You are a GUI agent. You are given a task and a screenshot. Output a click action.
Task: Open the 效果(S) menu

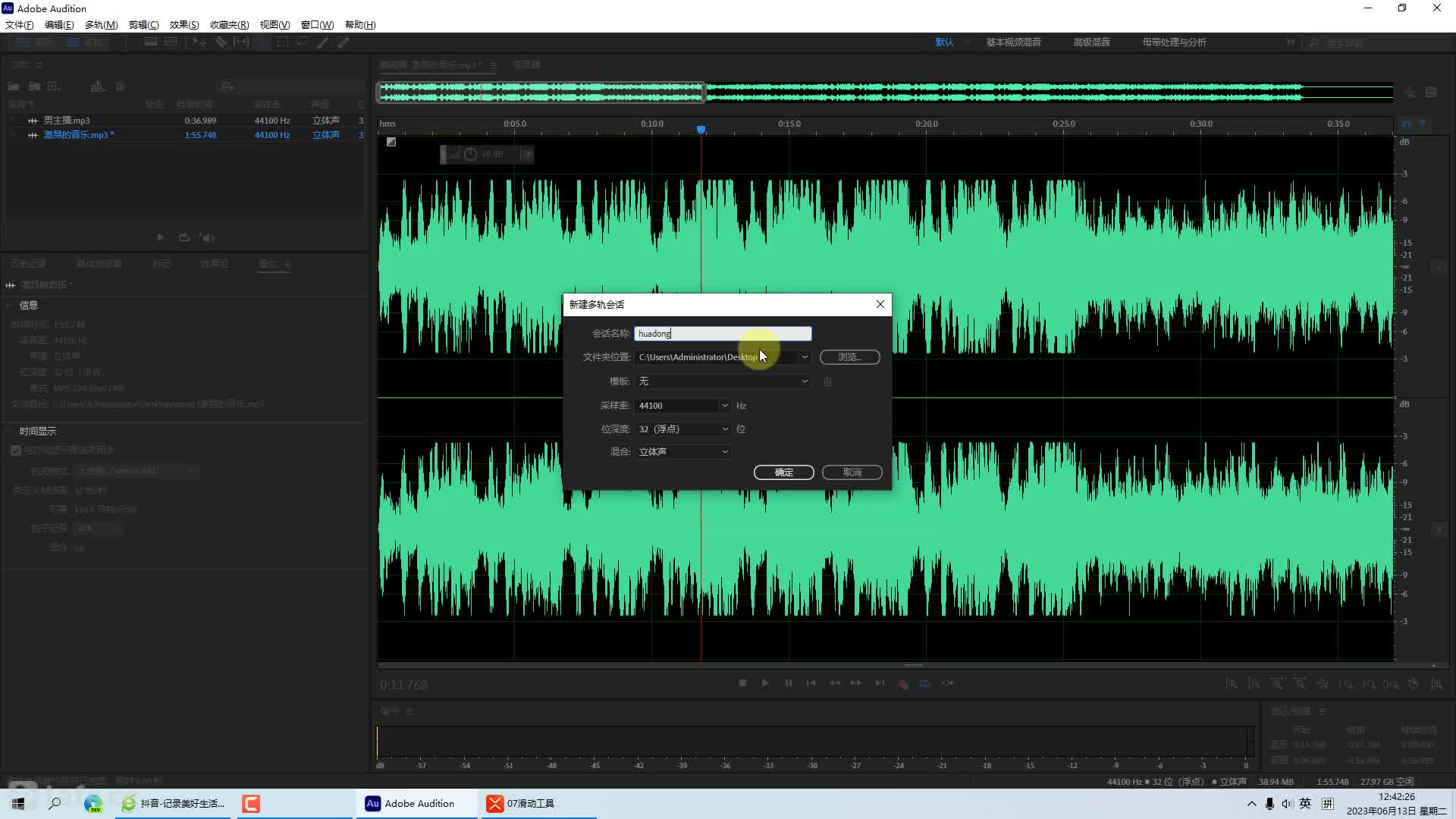click(184, 25)
